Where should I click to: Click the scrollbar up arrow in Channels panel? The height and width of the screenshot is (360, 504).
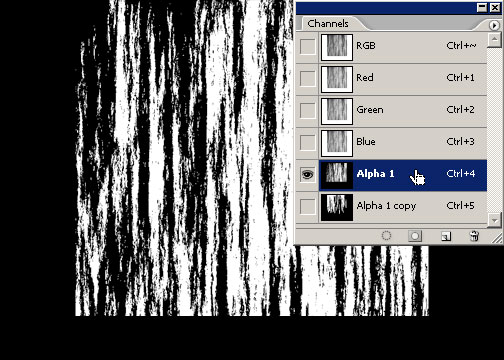494,40
